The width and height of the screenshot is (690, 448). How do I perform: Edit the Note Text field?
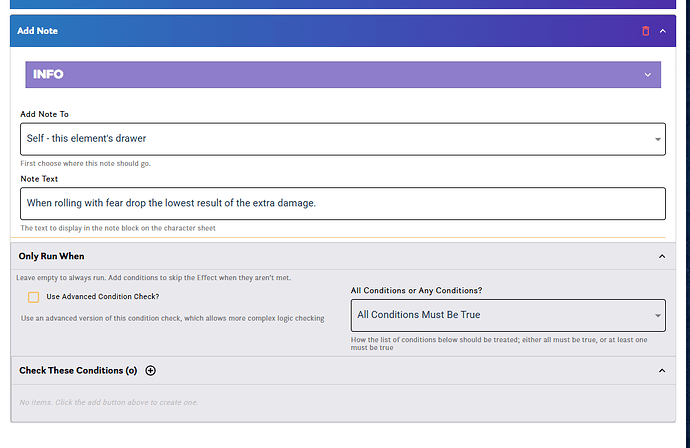pos(343,203)
